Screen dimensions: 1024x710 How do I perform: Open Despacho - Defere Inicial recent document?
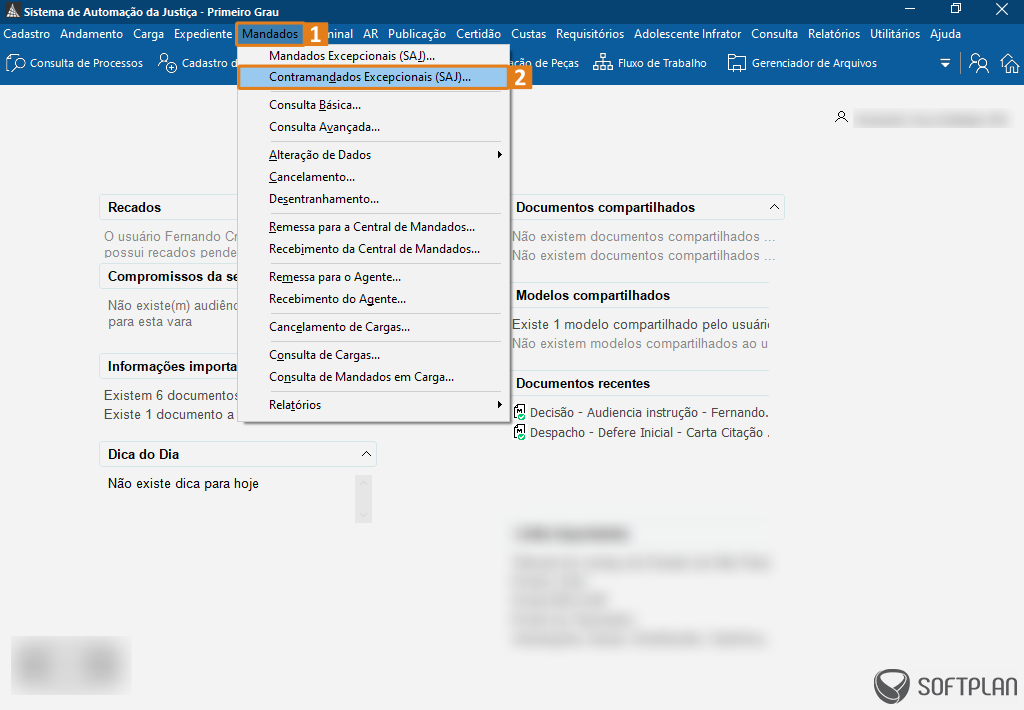click(649, 432)
